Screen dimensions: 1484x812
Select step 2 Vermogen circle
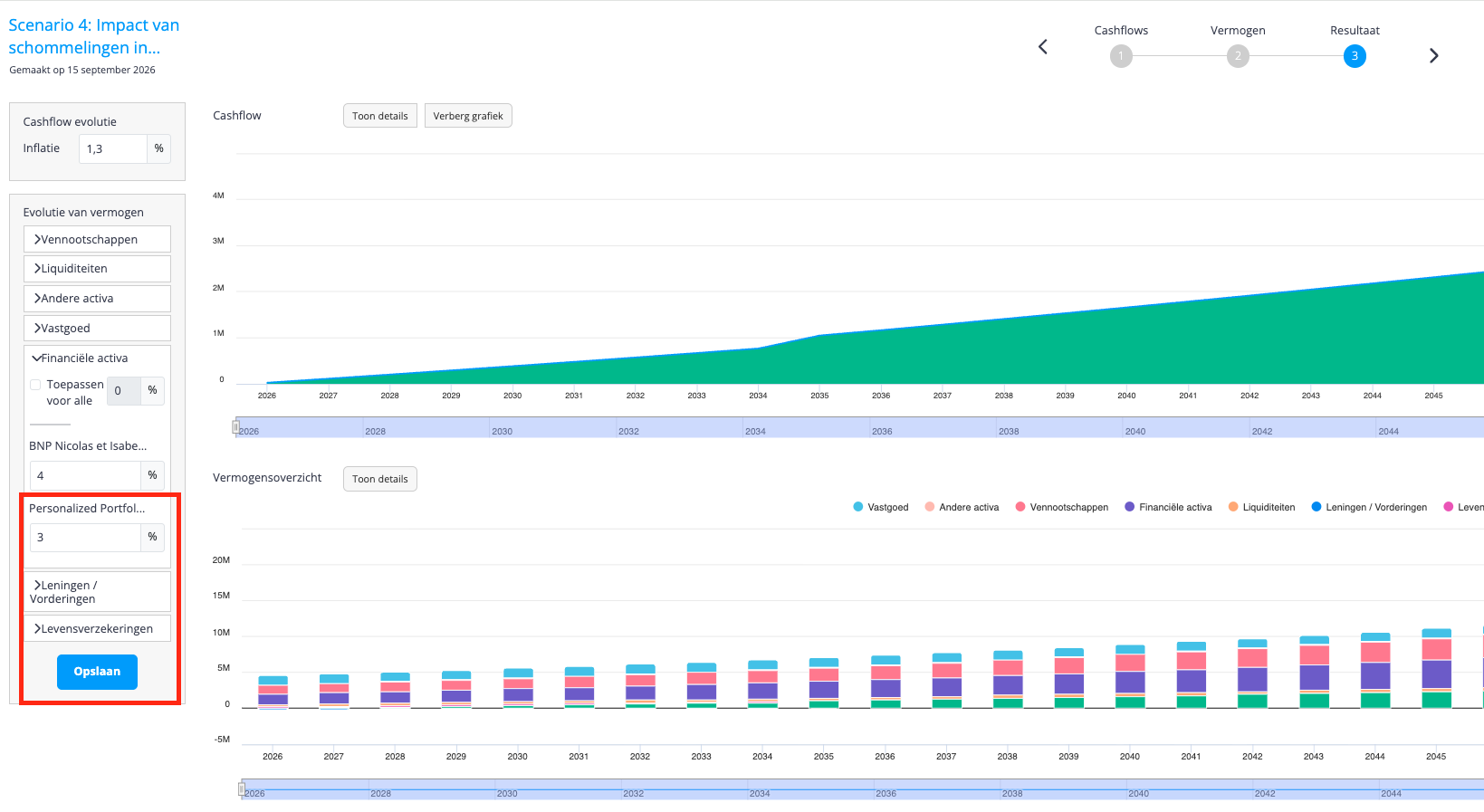click(x=1238, y=56)
